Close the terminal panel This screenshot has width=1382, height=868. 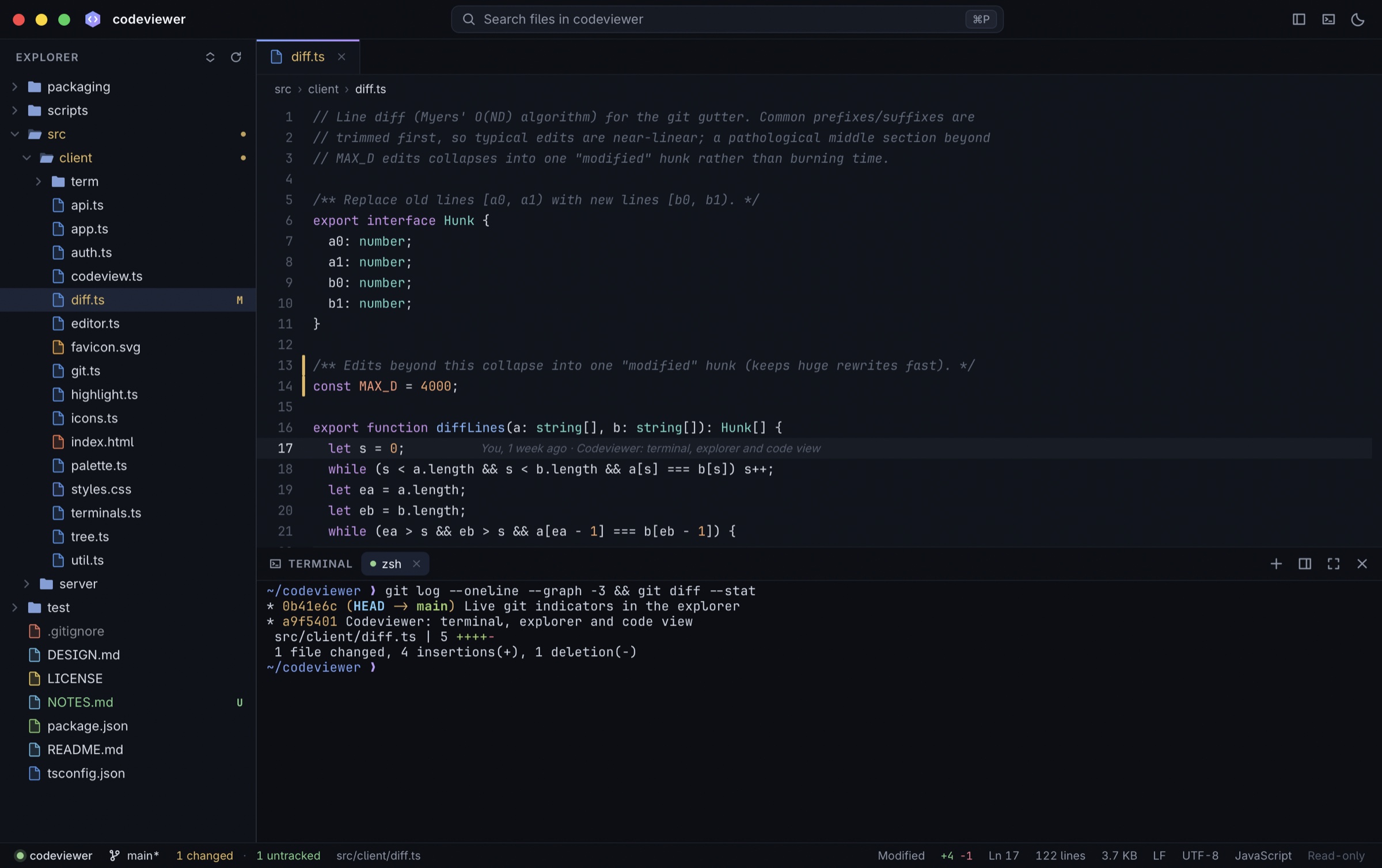point(1362,564)
